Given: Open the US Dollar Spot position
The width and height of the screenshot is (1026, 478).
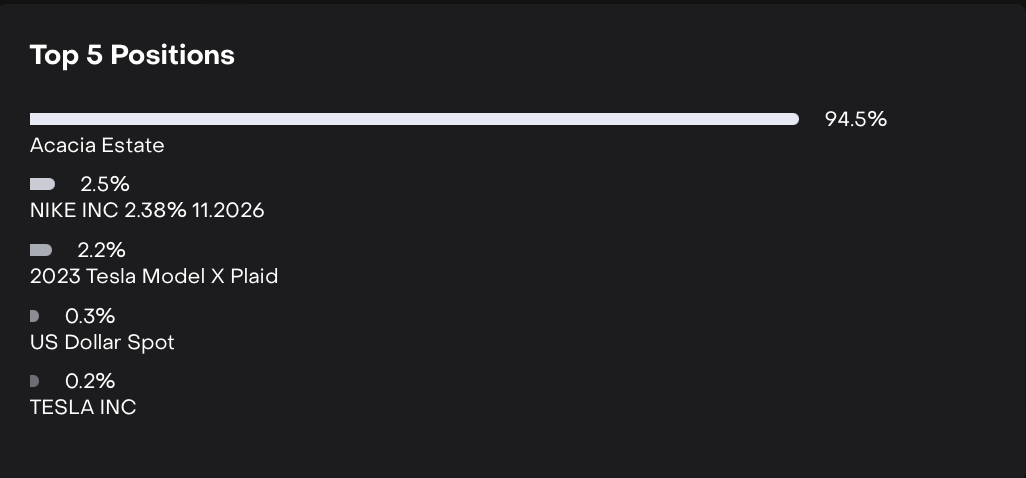Looking at the screenshot, I should pos(102,342).
